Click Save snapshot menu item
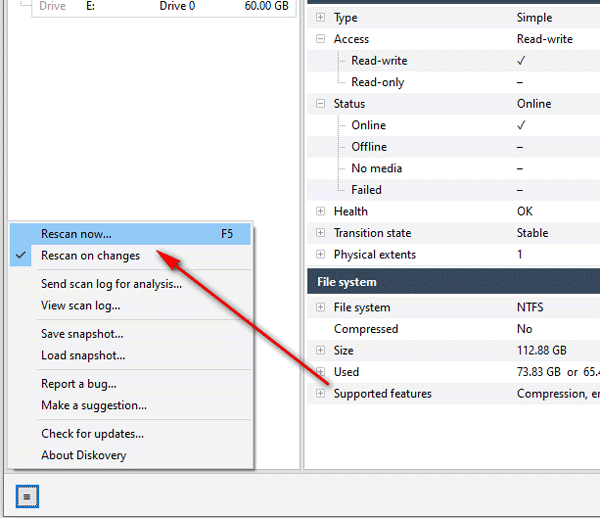 [82, 334]
